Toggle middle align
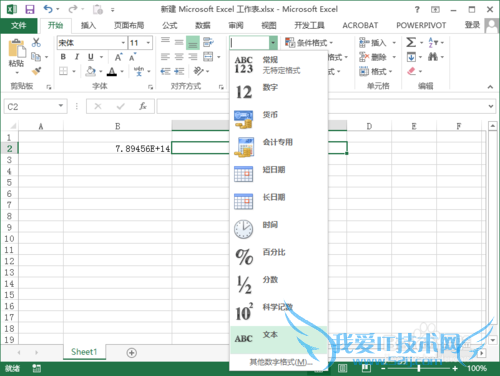The height and width of the screenshot is (376, 500). [x=179, y=42]
